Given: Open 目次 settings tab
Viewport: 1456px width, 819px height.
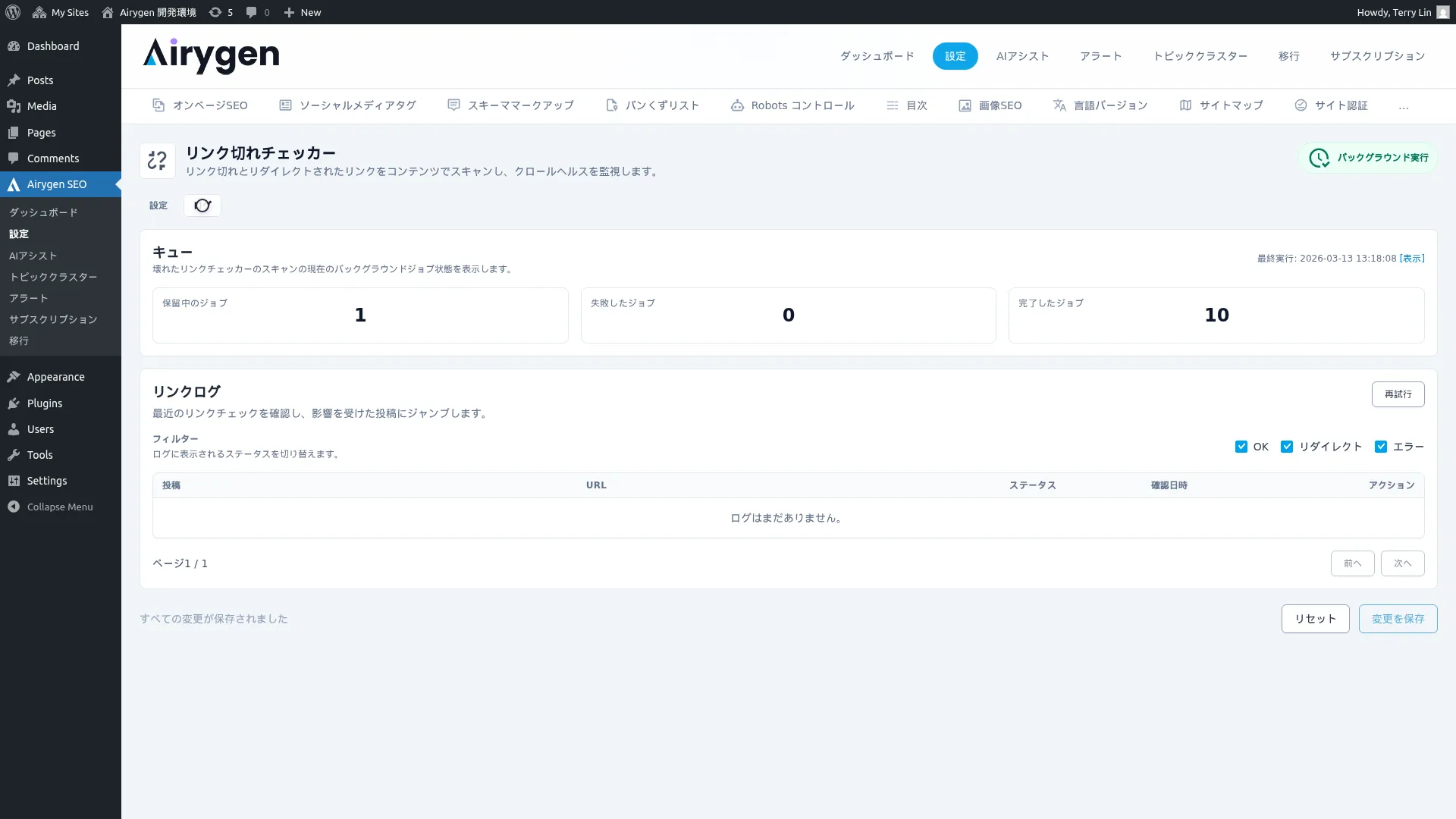Looking at the screenshot, I should click(907, 105).
